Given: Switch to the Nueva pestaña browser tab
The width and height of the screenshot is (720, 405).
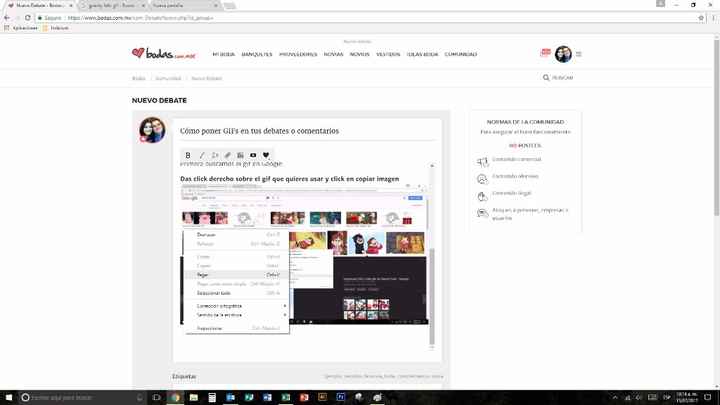Looking at the screenshot, I should [184, 6].
